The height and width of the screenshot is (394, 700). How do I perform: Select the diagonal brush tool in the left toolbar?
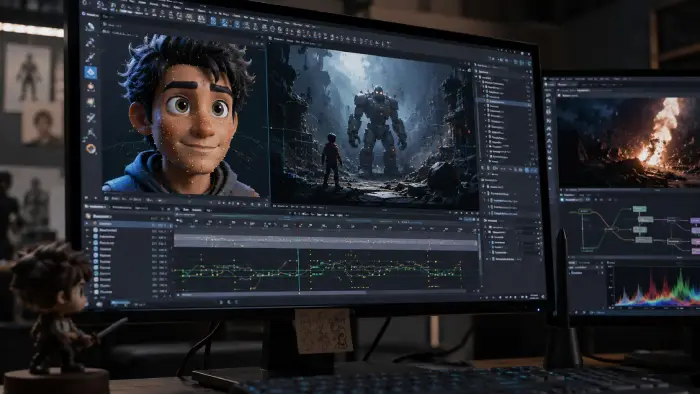(x=91, y=57)
